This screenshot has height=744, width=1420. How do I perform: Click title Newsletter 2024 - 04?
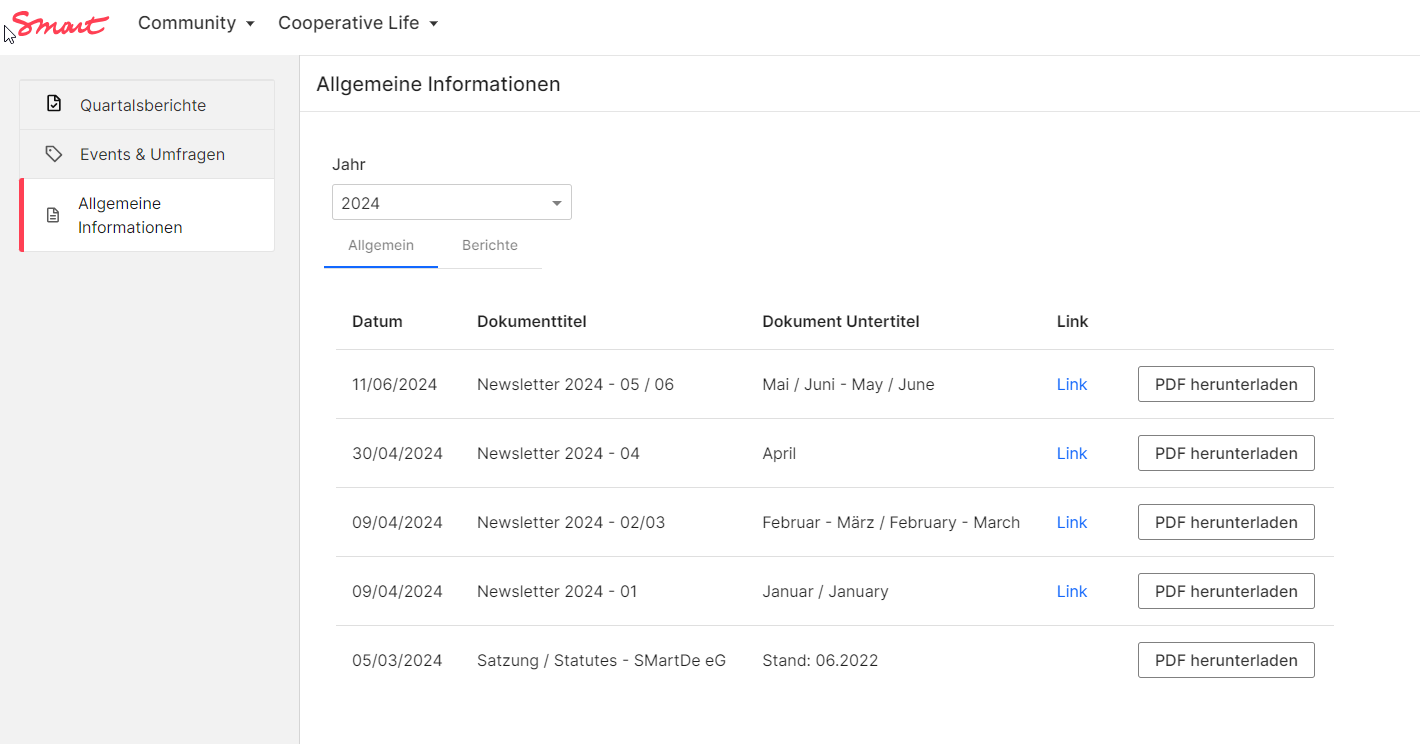click(558, 453)
